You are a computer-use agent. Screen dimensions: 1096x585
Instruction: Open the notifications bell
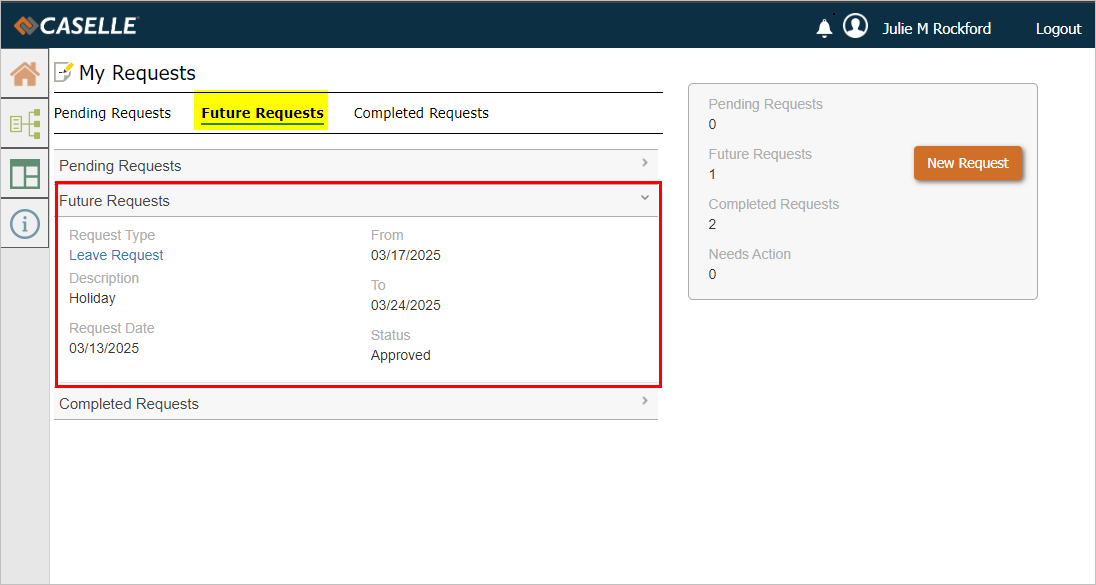[x=824, y=28]
